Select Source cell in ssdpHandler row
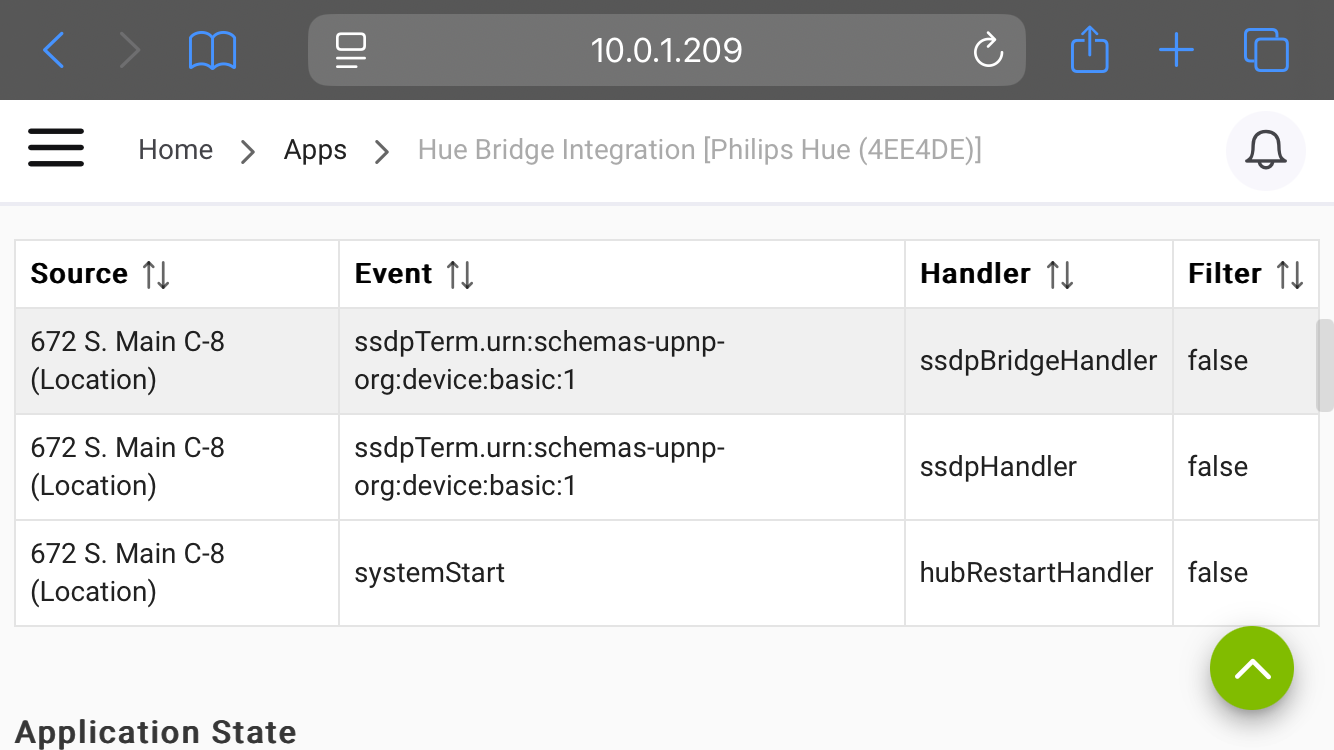Screen dimensions: 1334x750 point(177,467)
